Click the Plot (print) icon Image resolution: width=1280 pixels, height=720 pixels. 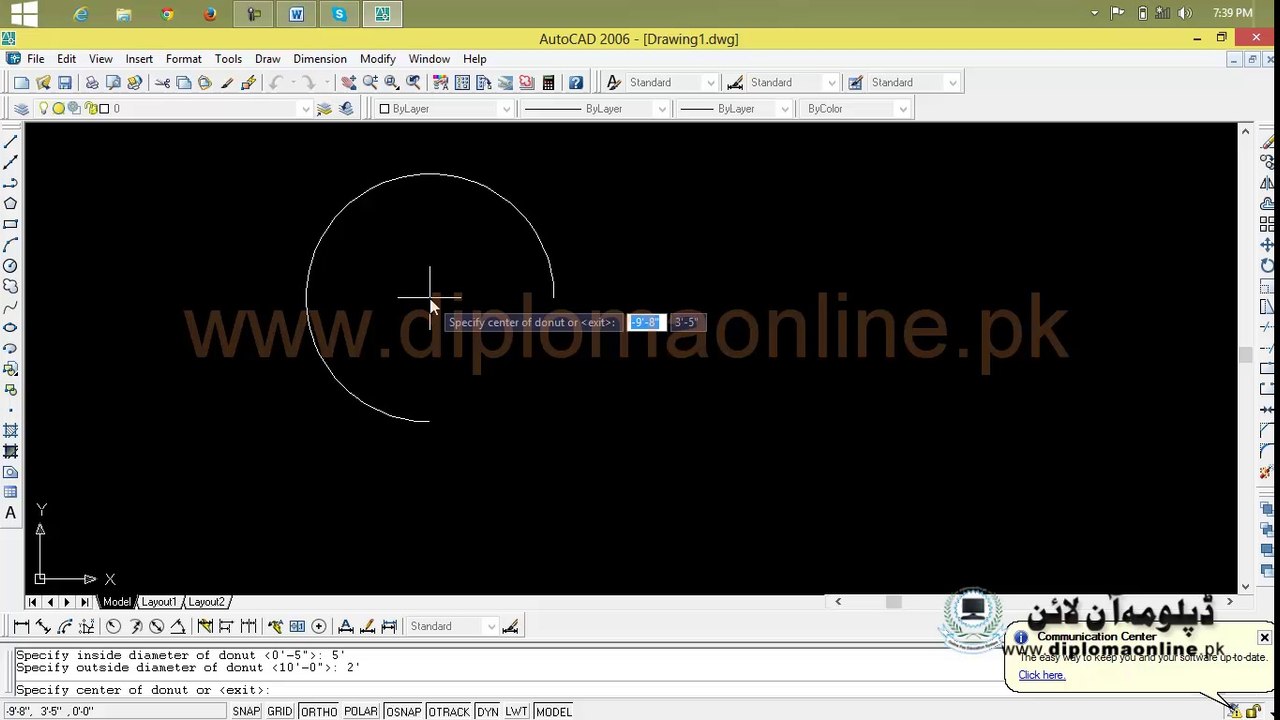[x=91, y=83]
